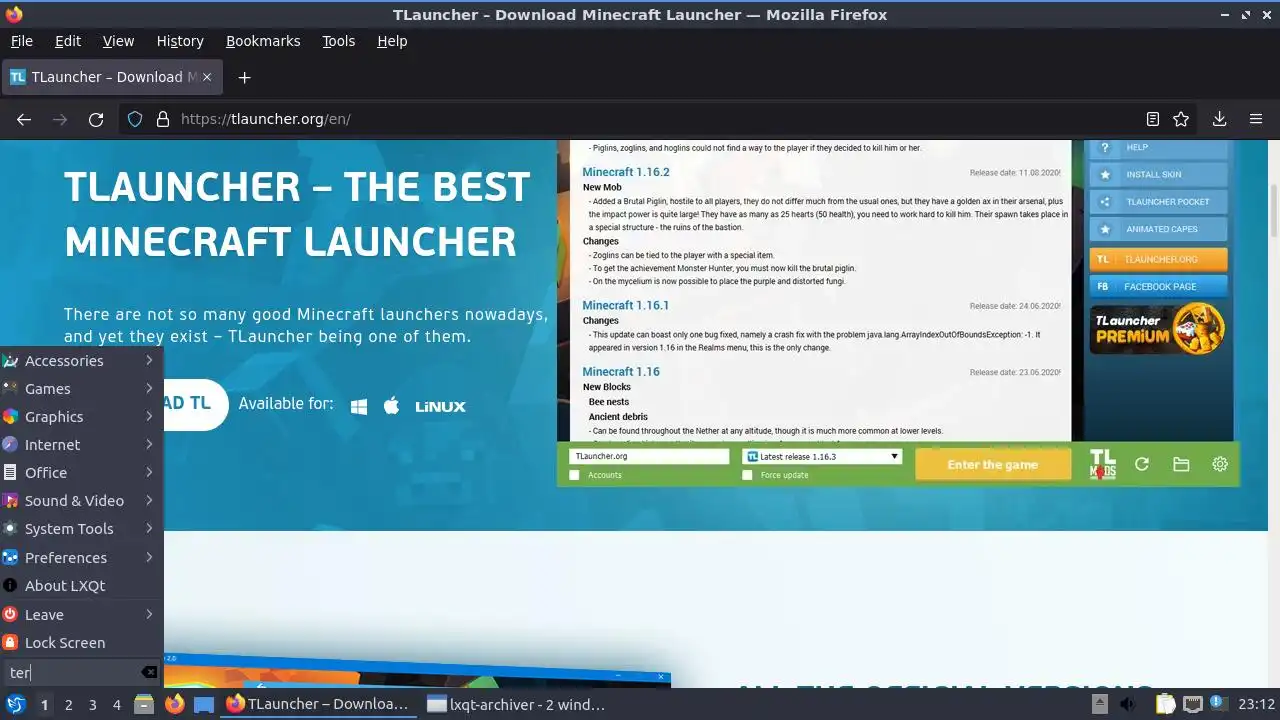The width and height of the screenshot is (1280, 720).
Task: Click the Minecraft 1.16.2 heading link
Action: coord(626,172)
